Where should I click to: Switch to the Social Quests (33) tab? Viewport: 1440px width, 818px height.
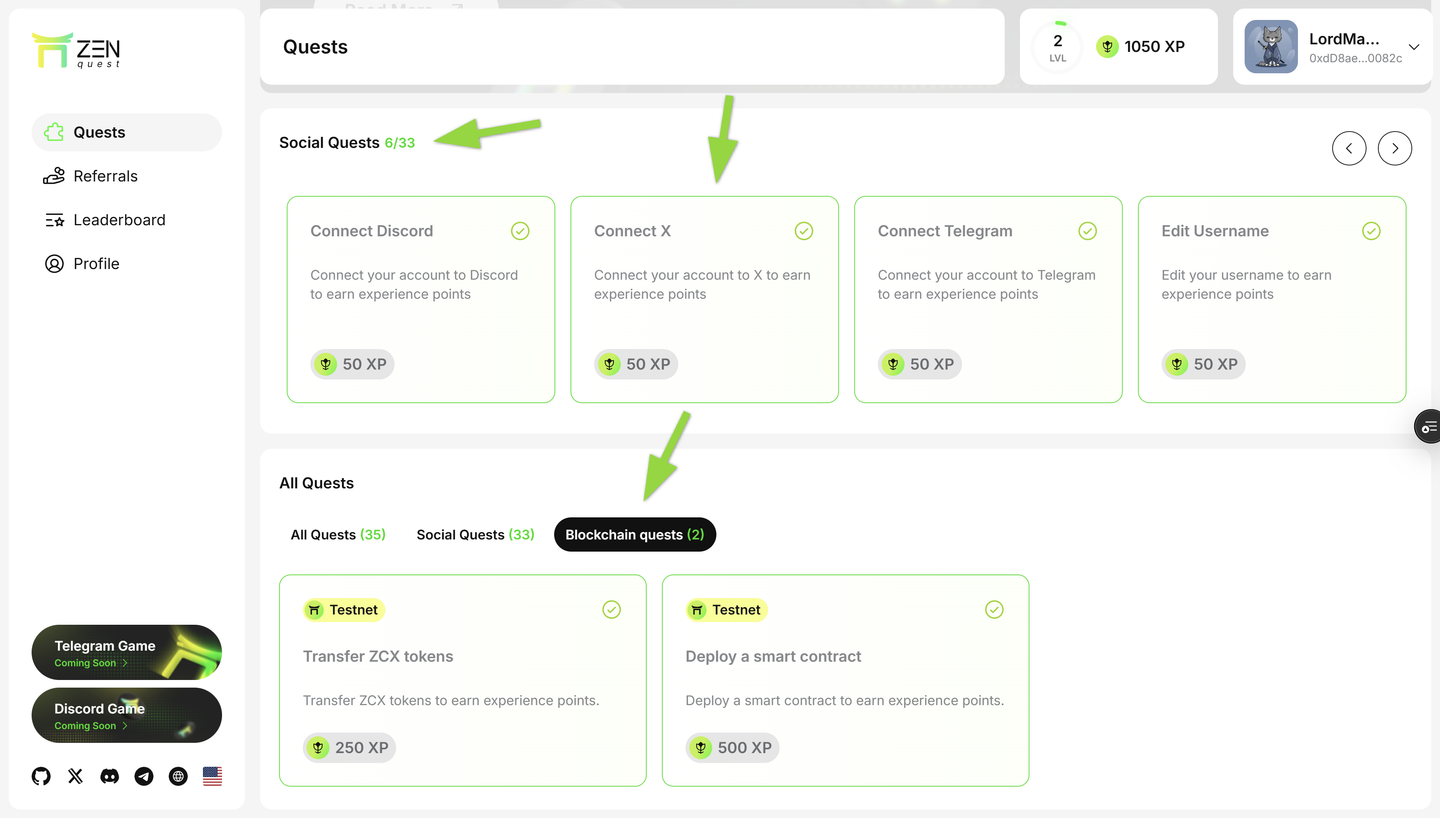(475, 534)
